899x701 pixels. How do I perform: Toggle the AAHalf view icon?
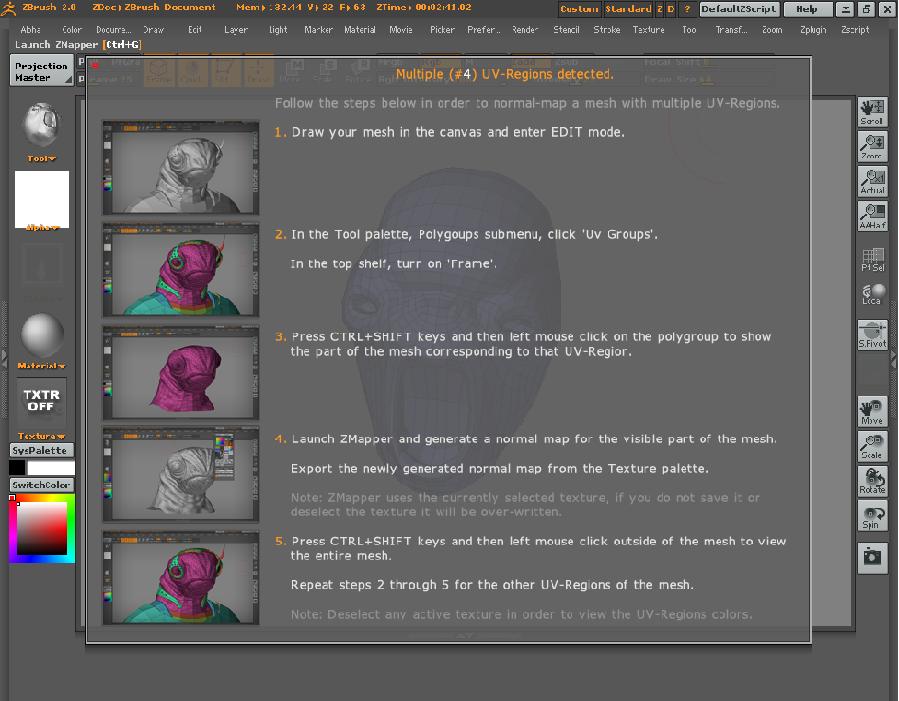(x=872, y=216)
